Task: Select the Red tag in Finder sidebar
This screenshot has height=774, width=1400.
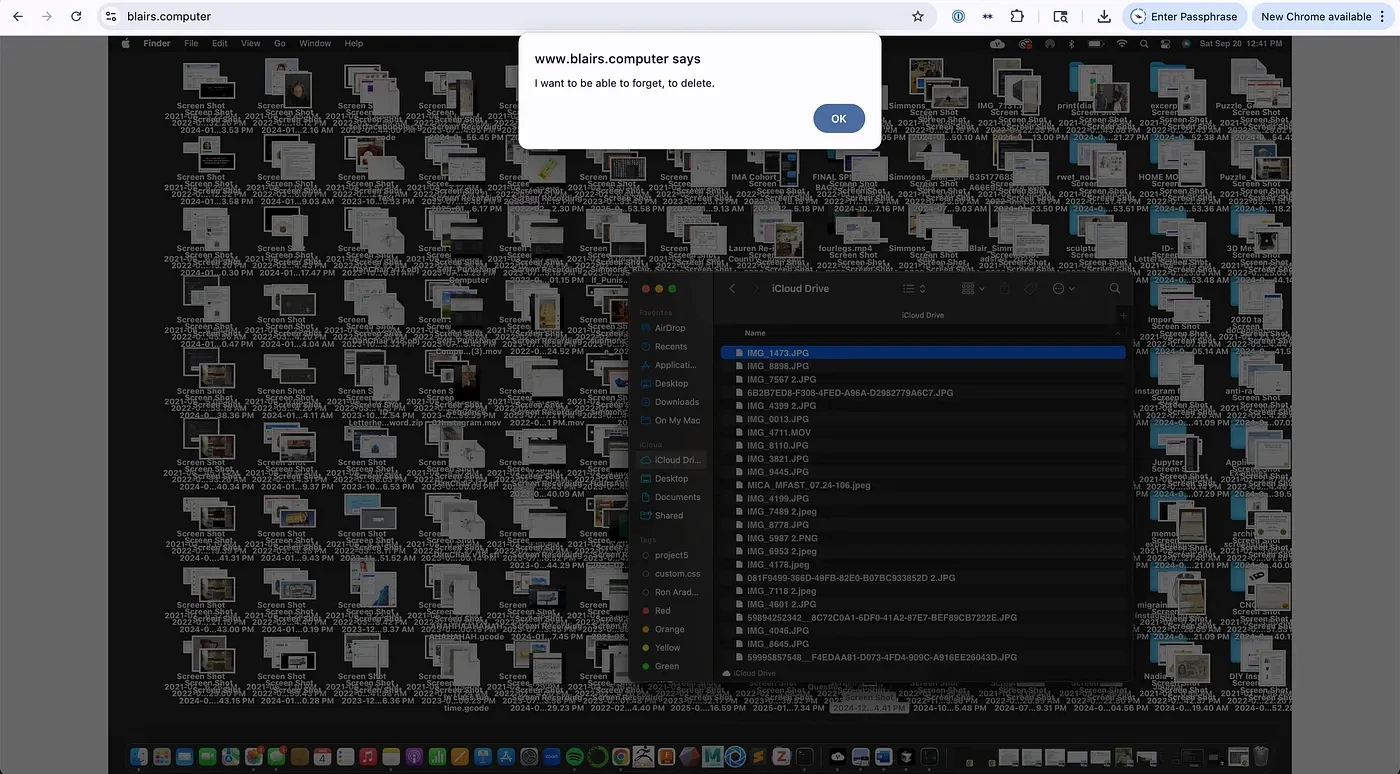Action: coord(662,611)
